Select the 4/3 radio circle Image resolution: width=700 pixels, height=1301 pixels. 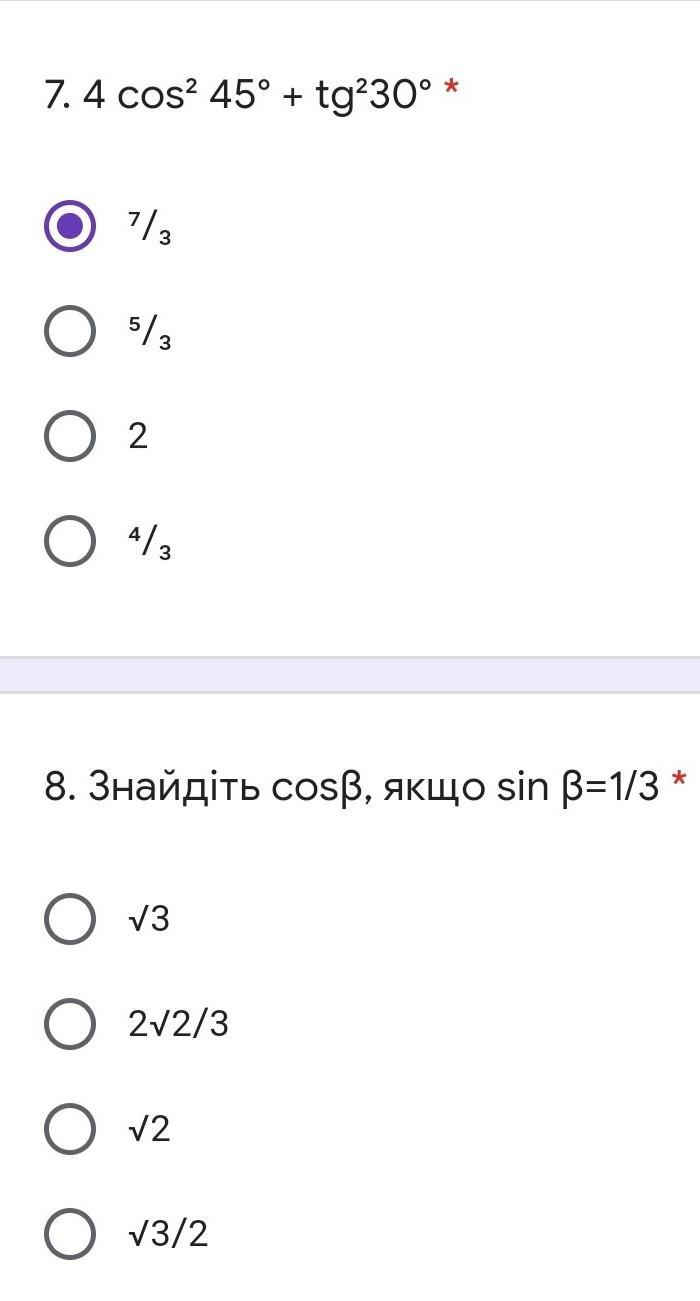pos(70,541)
